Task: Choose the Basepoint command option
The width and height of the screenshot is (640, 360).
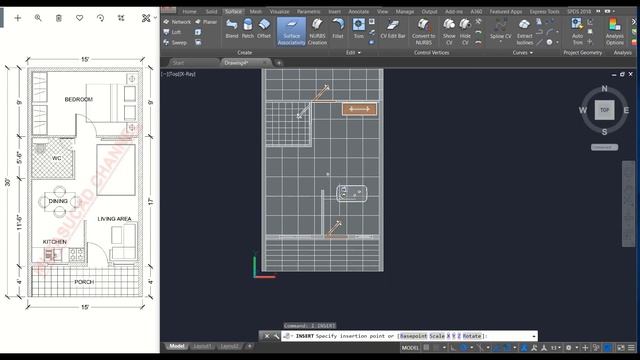Action: 413,336
